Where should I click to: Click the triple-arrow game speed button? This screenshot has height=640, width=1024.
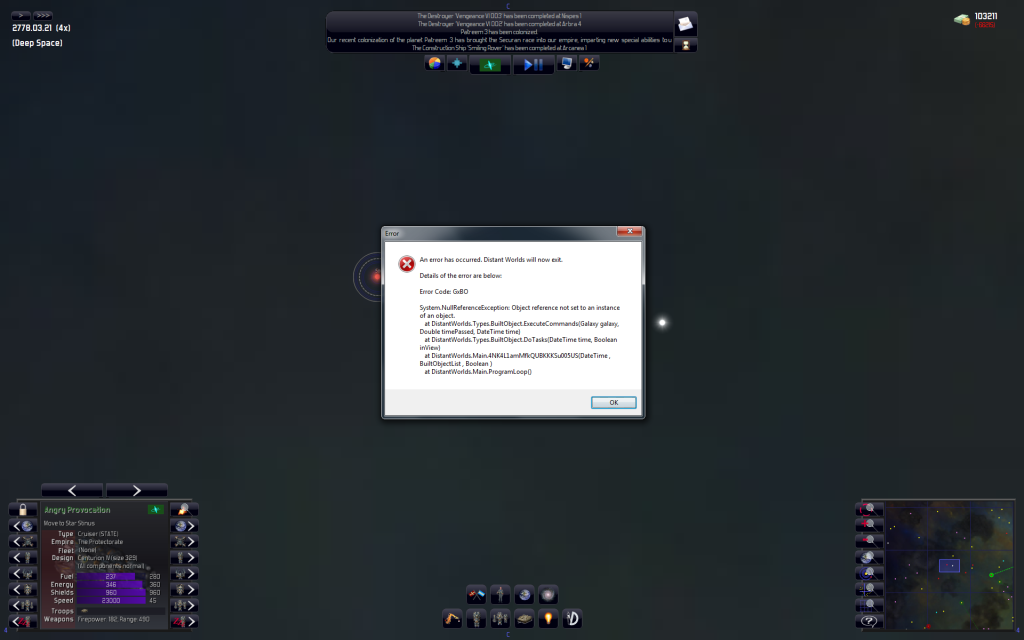pos(42,15)
